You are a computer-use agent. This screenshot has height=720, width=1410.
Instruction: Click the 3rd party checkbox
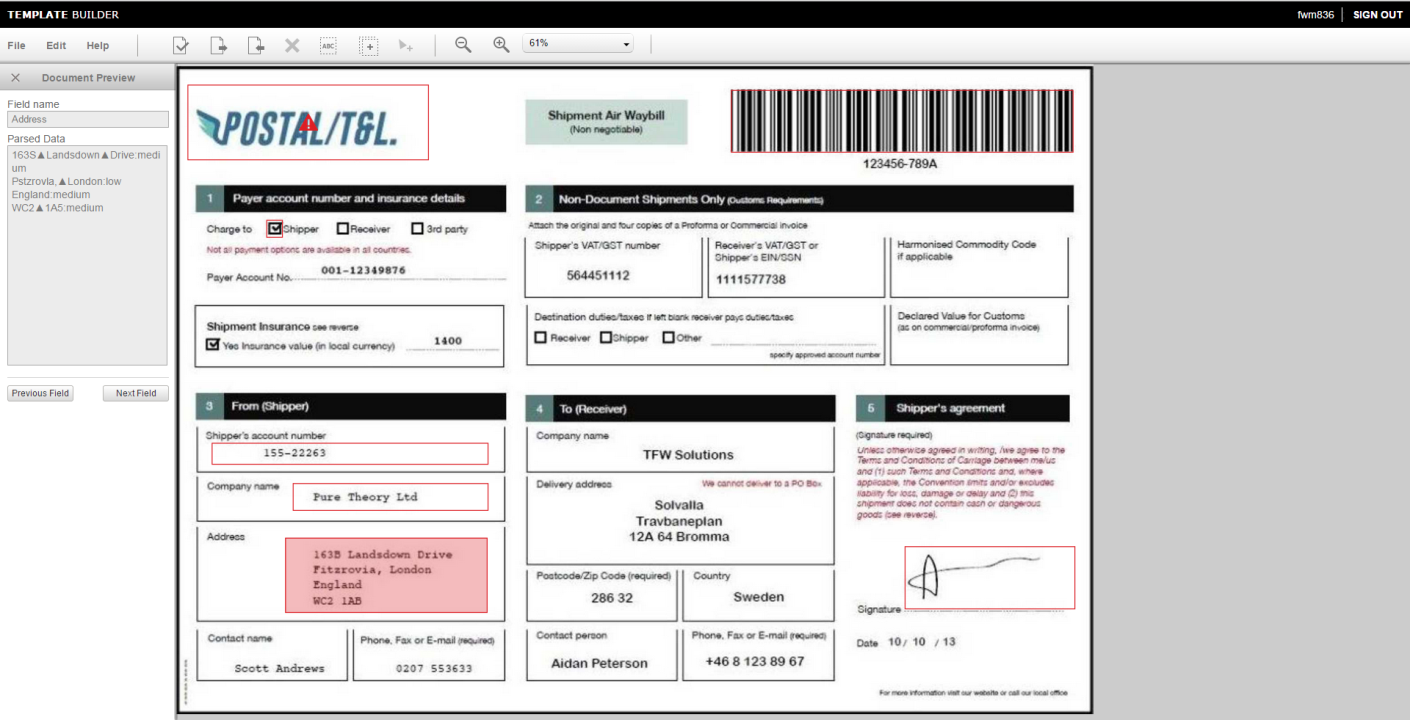pyautogui.click(x=417, y=229)
